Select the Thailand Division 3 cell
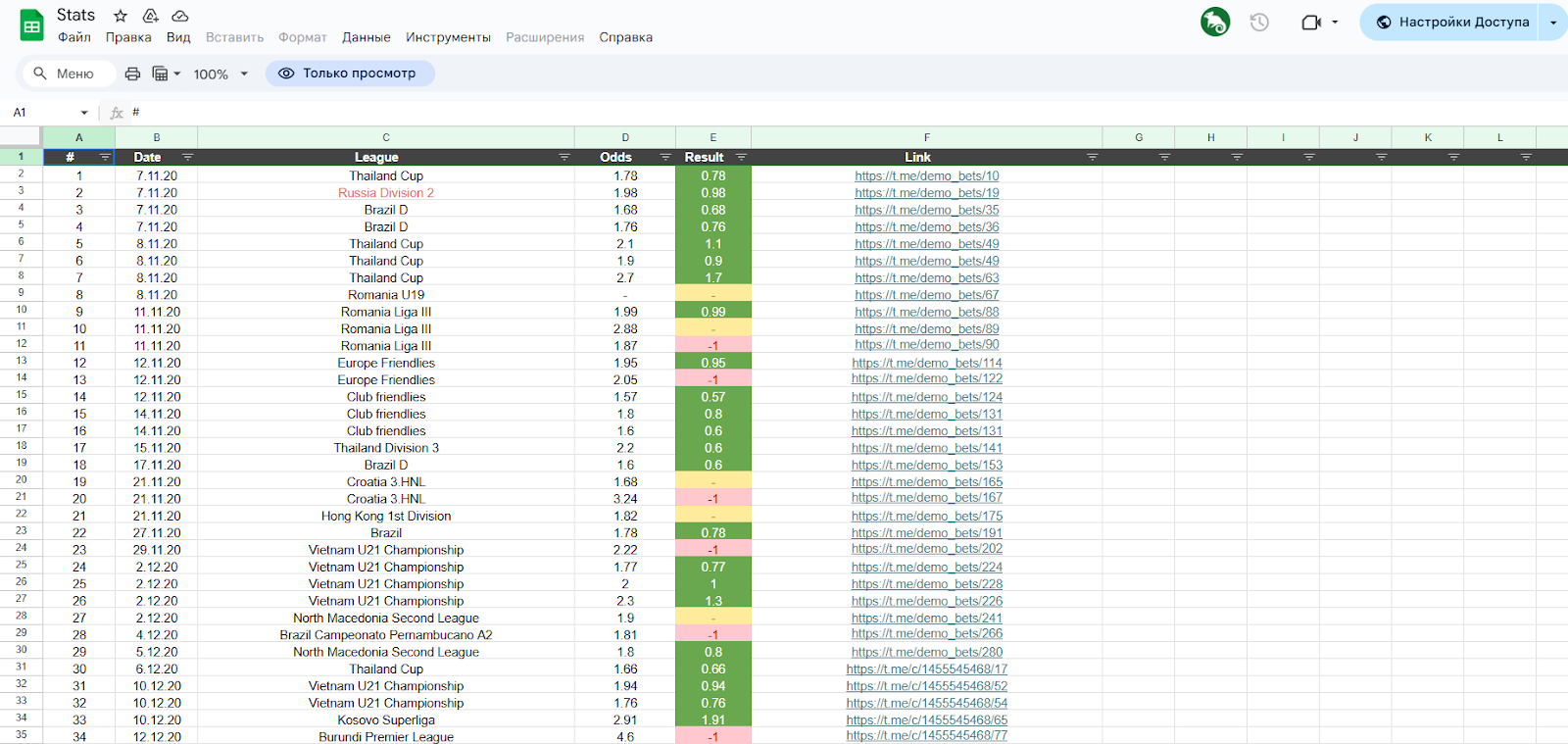This screenshot has width=1568, height=744. pyautogui.click(x=386, y=448)
